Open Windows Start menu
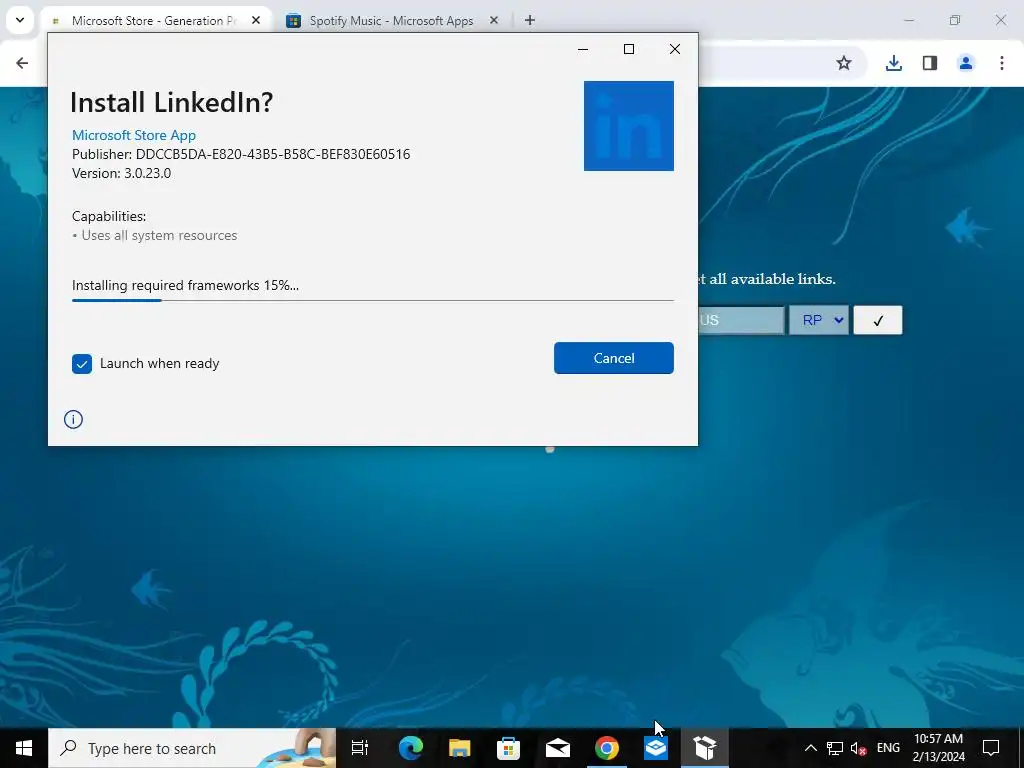 (24, 748)
